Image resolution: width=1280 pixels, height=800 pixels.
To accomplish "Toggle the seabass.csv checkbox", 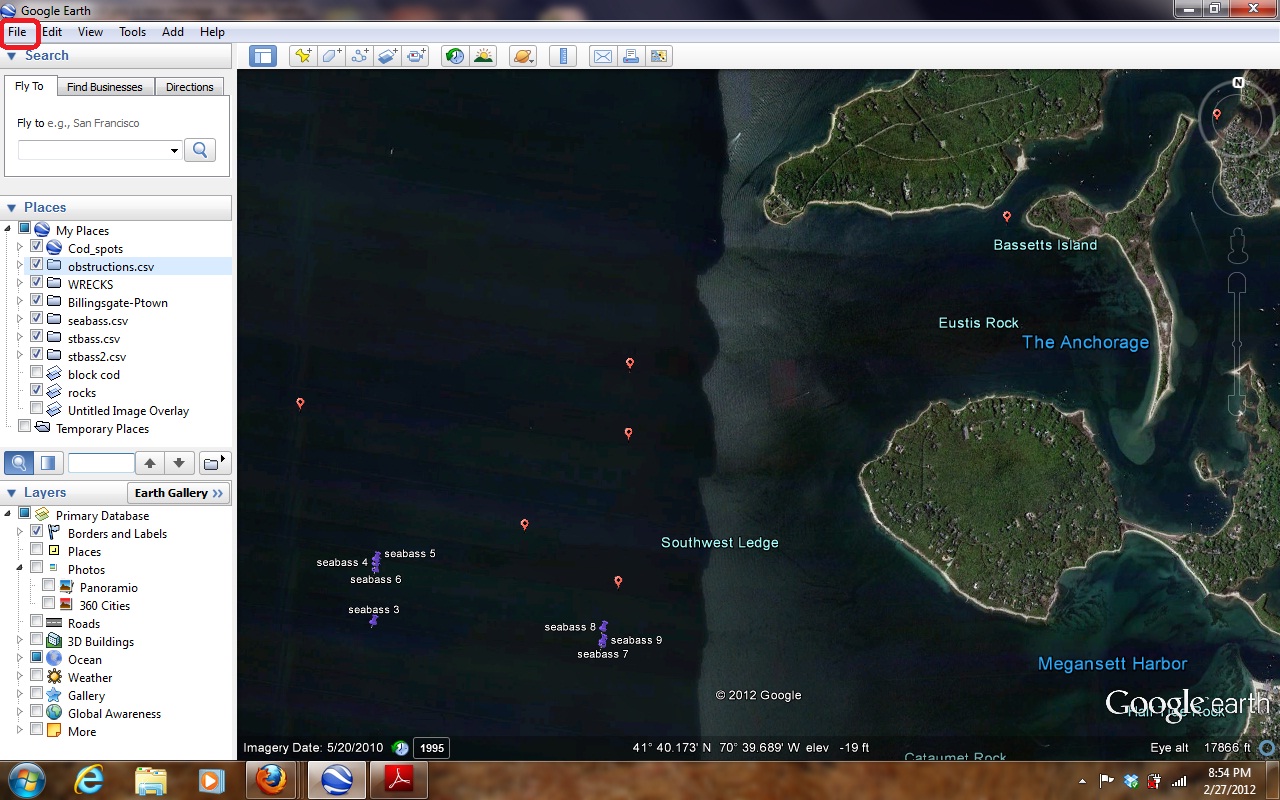I will pos(37,319).
